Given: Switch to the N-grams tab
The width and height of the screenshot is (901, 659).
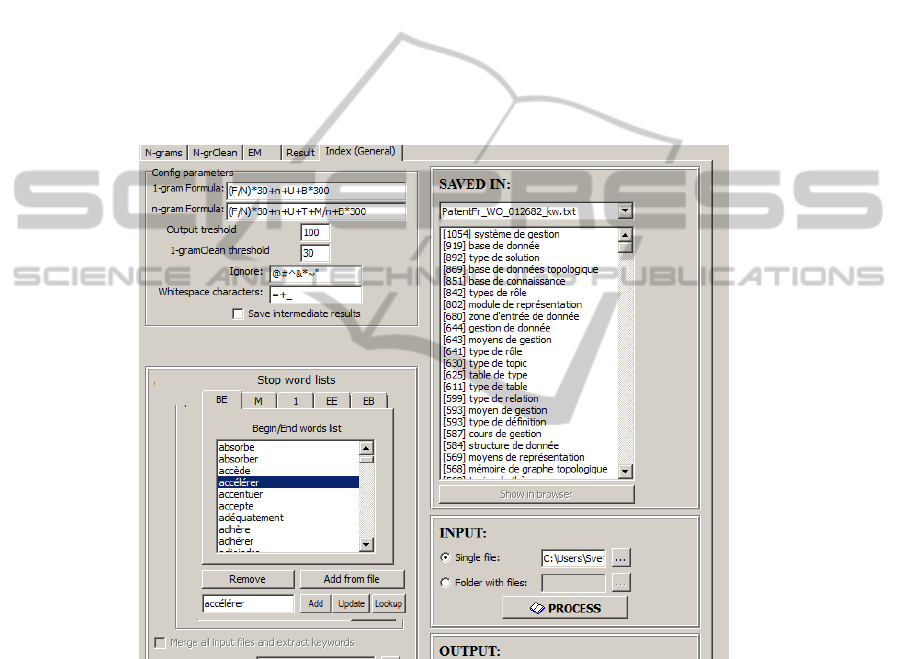Looking at the screenshot, I should point(163,153).
